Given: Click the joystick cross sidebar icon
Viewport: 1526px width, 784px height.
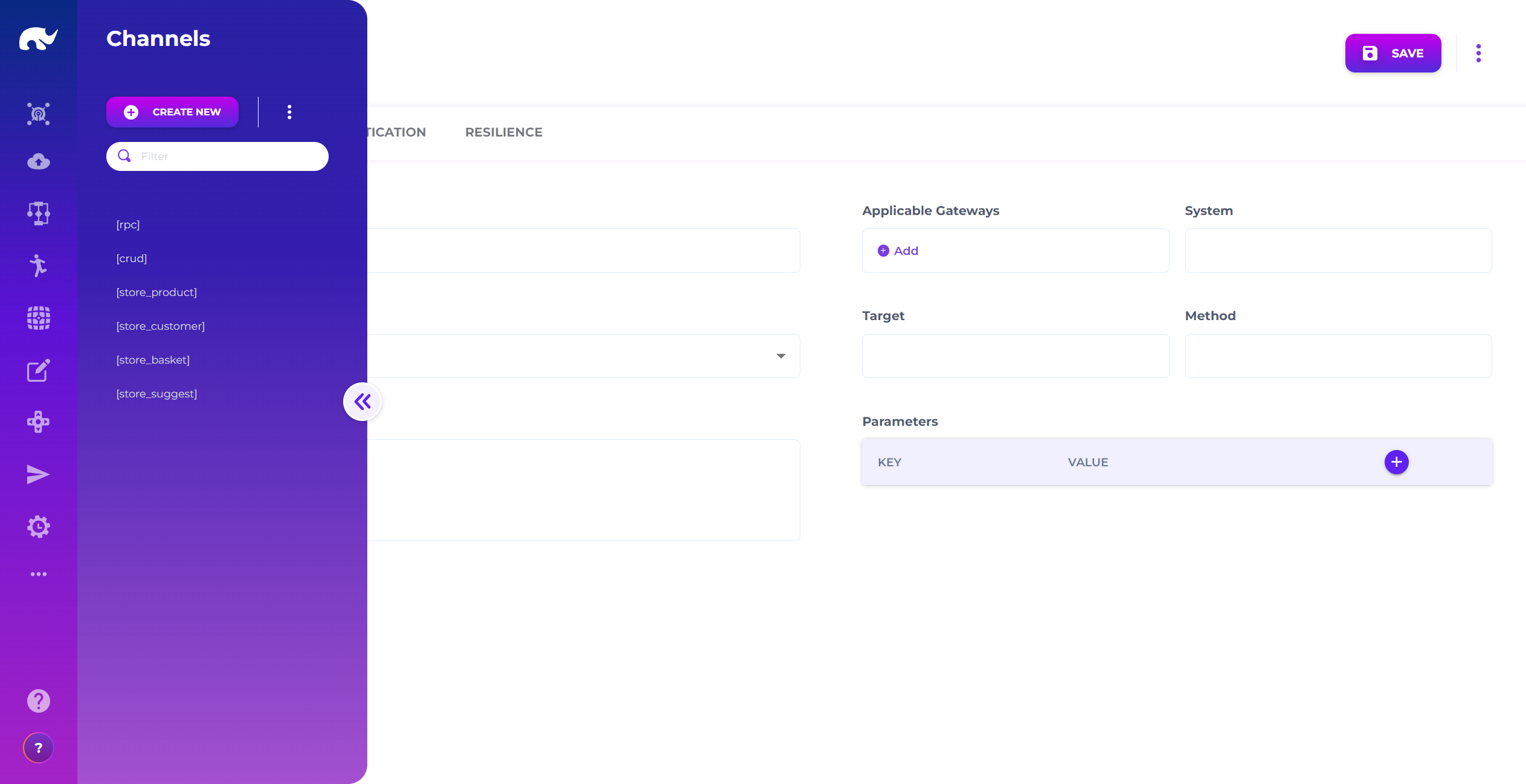Looking at the screenshot, I should pos(39,422).
